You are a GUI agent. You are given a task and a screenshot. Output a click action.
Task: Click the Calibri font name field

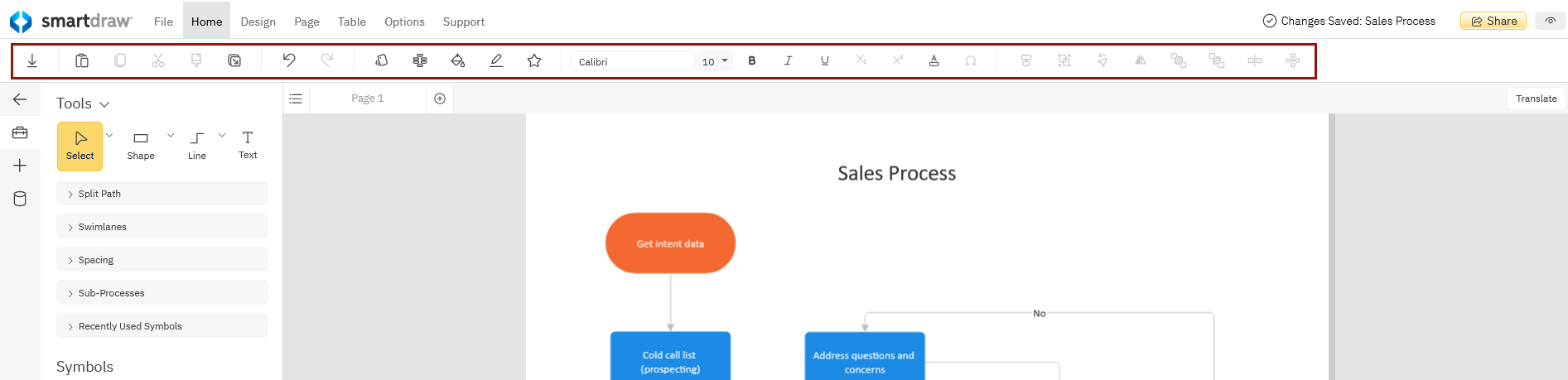pyautogui.click(x=633, y=61)
